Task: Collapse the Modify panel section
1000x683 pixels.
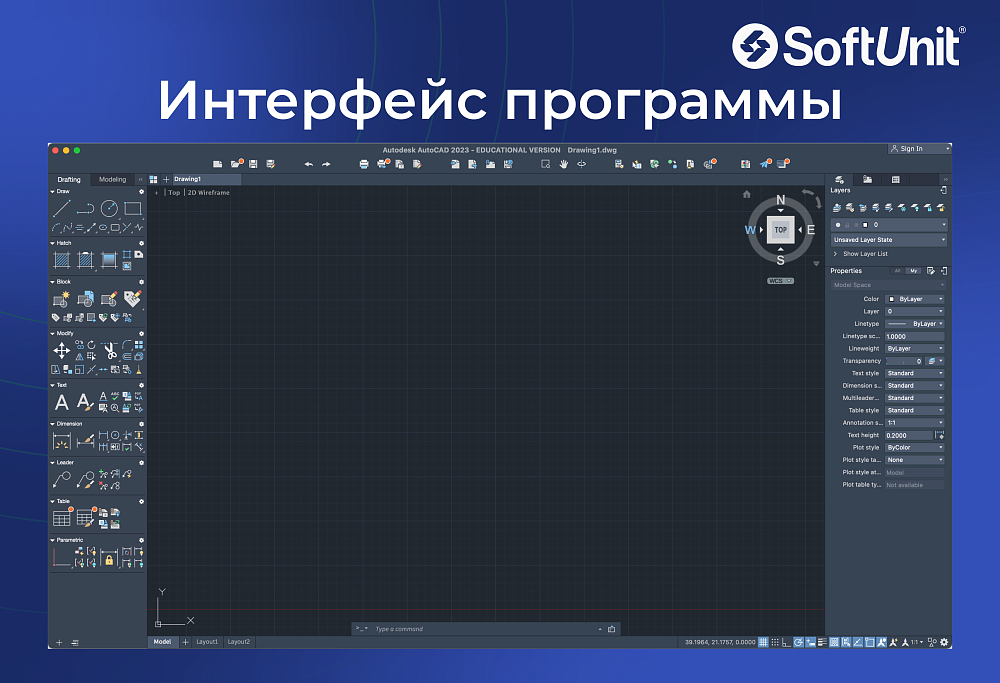Action: pyautogui.click(x=52, y=334)
